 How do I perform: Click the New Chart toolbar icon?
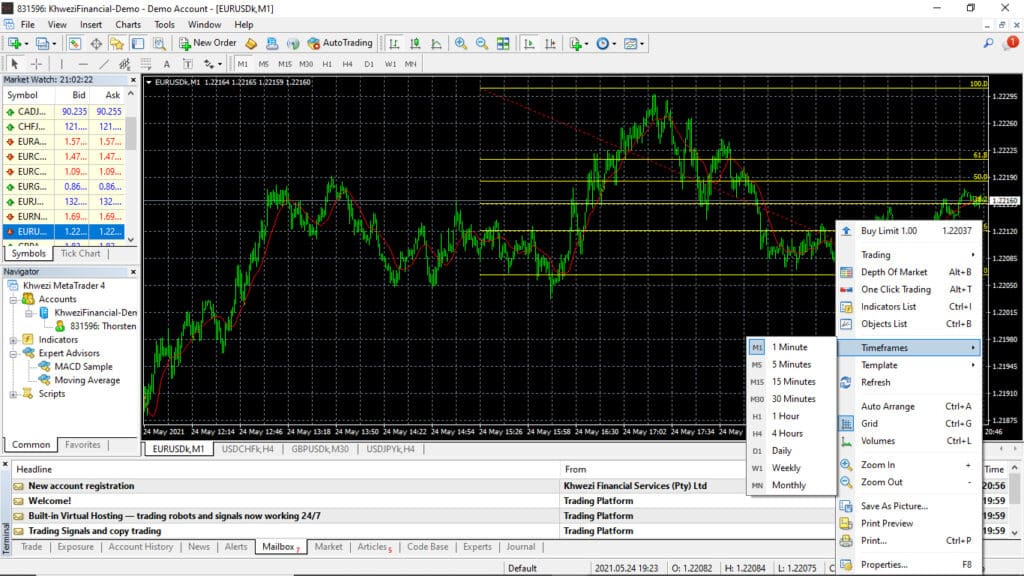14,44
